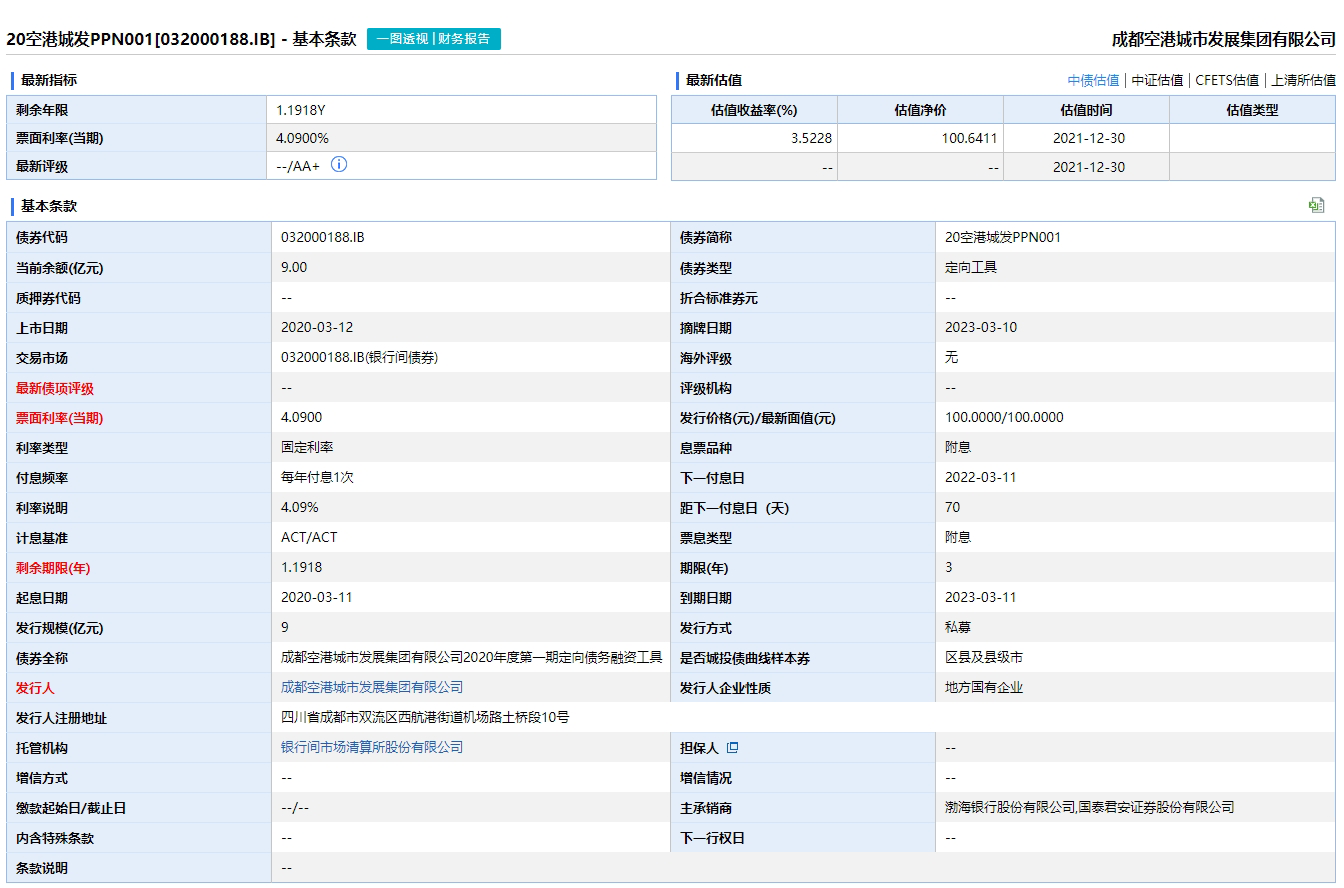Select current balance value 9.00
Viewport: 1344px width, 888px height.
pos(294,267)
